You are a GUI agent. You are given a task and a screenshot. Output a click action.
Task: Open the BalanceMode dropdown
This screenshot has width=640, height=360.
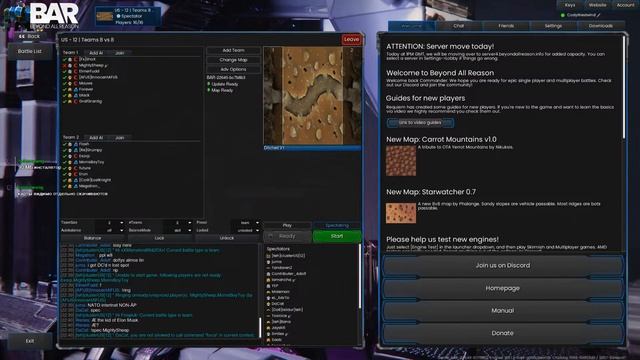point(177,230)
